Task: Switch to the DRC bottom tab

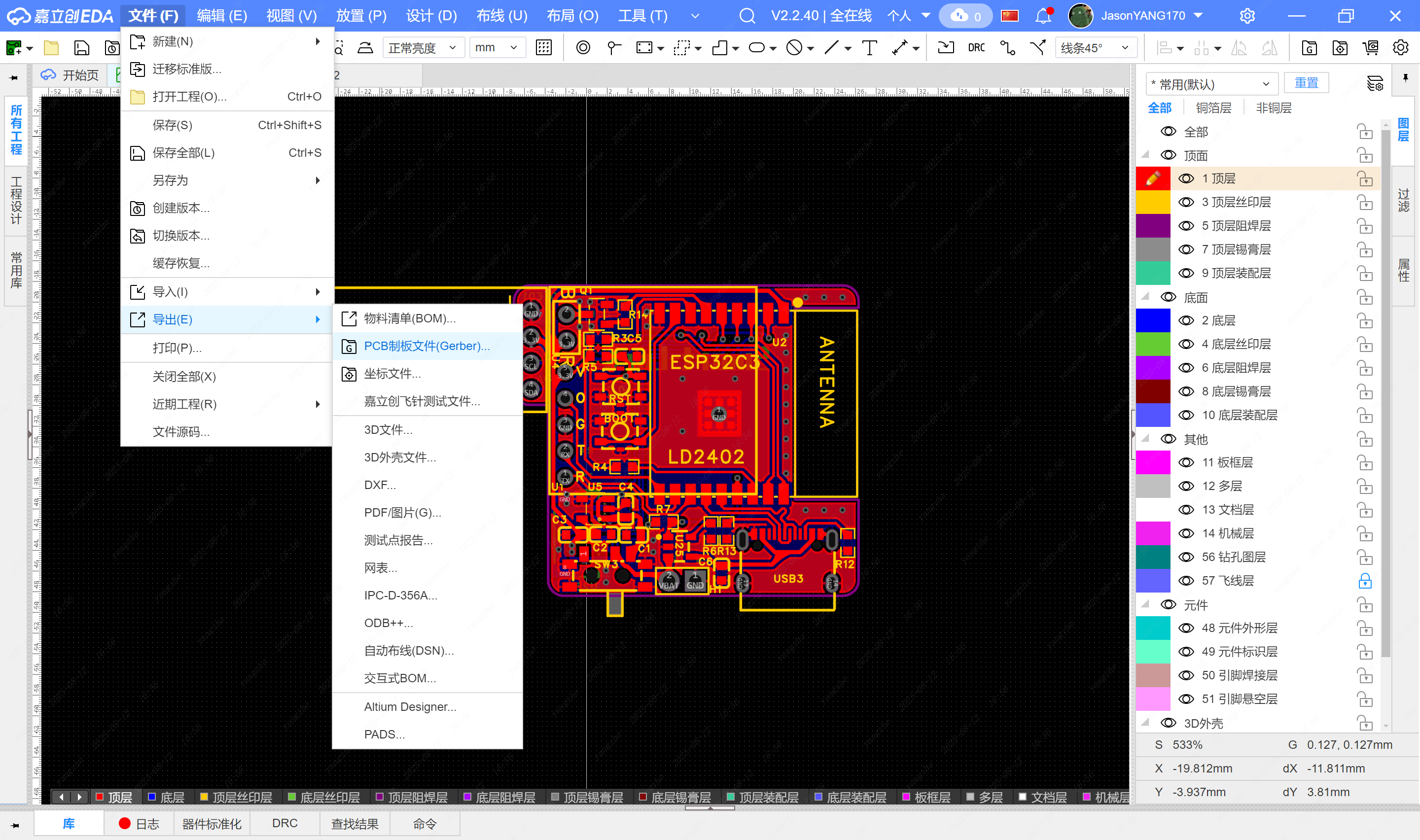Action: tap(284, 824)
